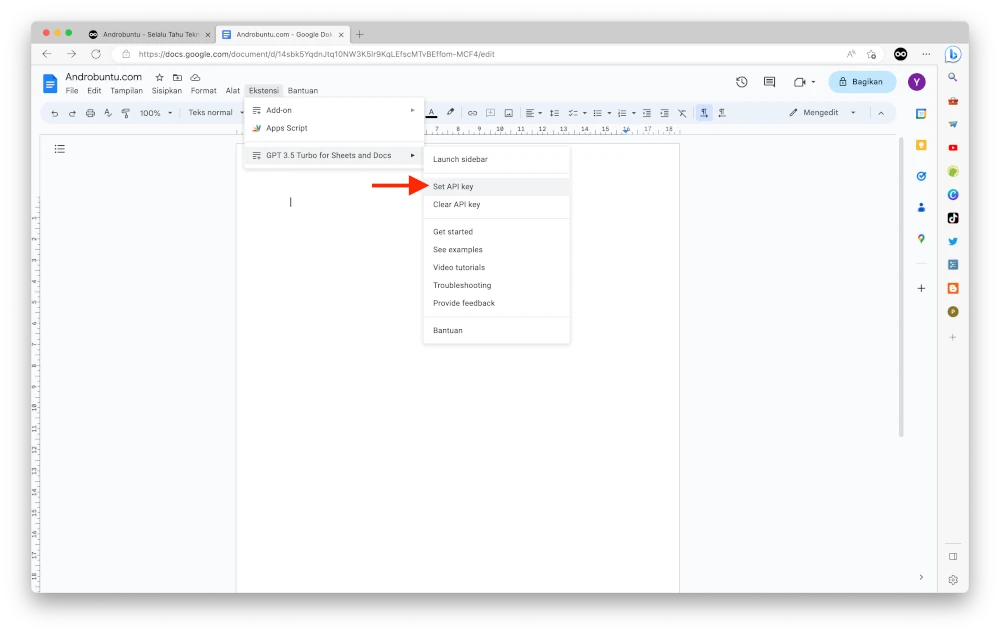Viewport: 1000px width, 634px height.
Task: Click the Bagikan button
Action: (x=861, y=81)
